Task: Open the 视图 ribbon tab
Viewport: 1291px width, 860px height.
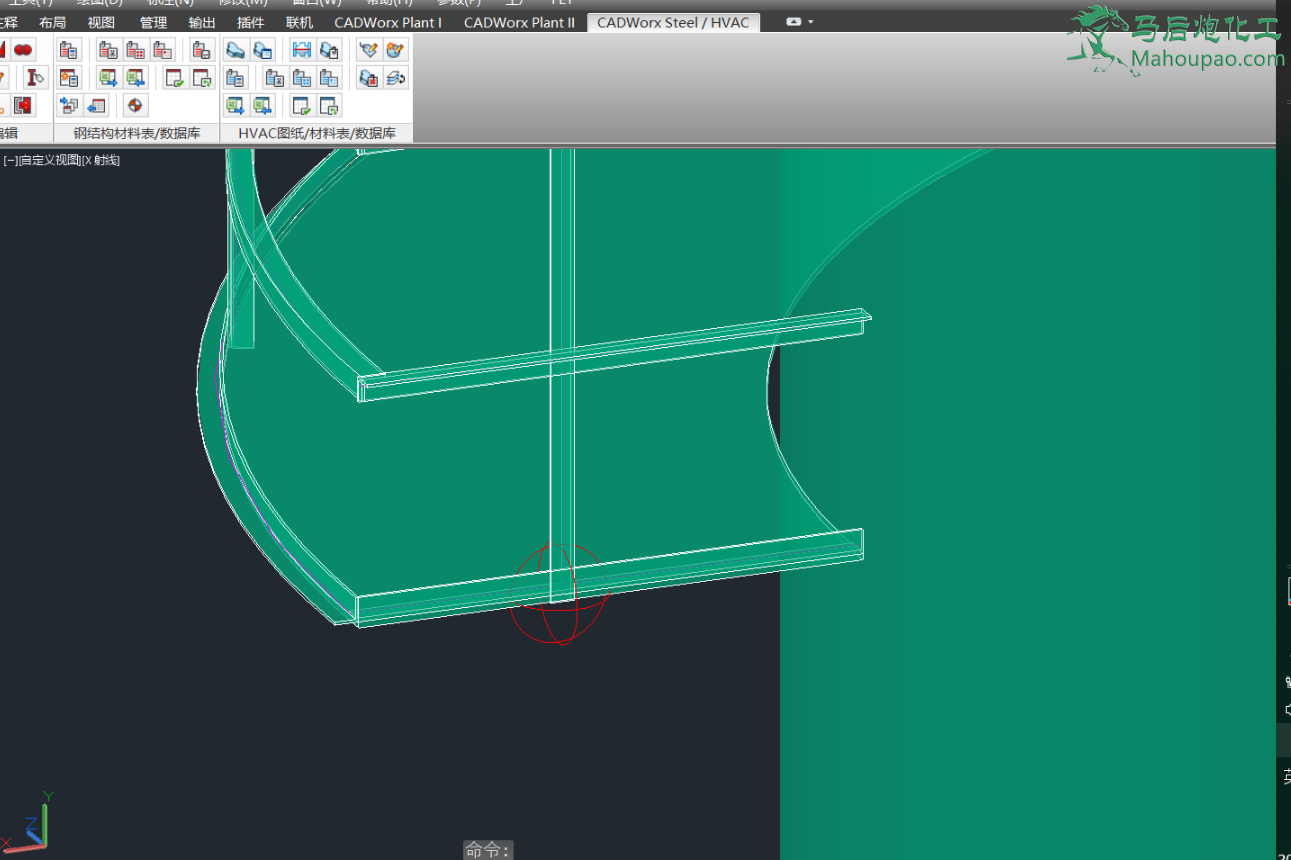Action: (x=101, y=22)
